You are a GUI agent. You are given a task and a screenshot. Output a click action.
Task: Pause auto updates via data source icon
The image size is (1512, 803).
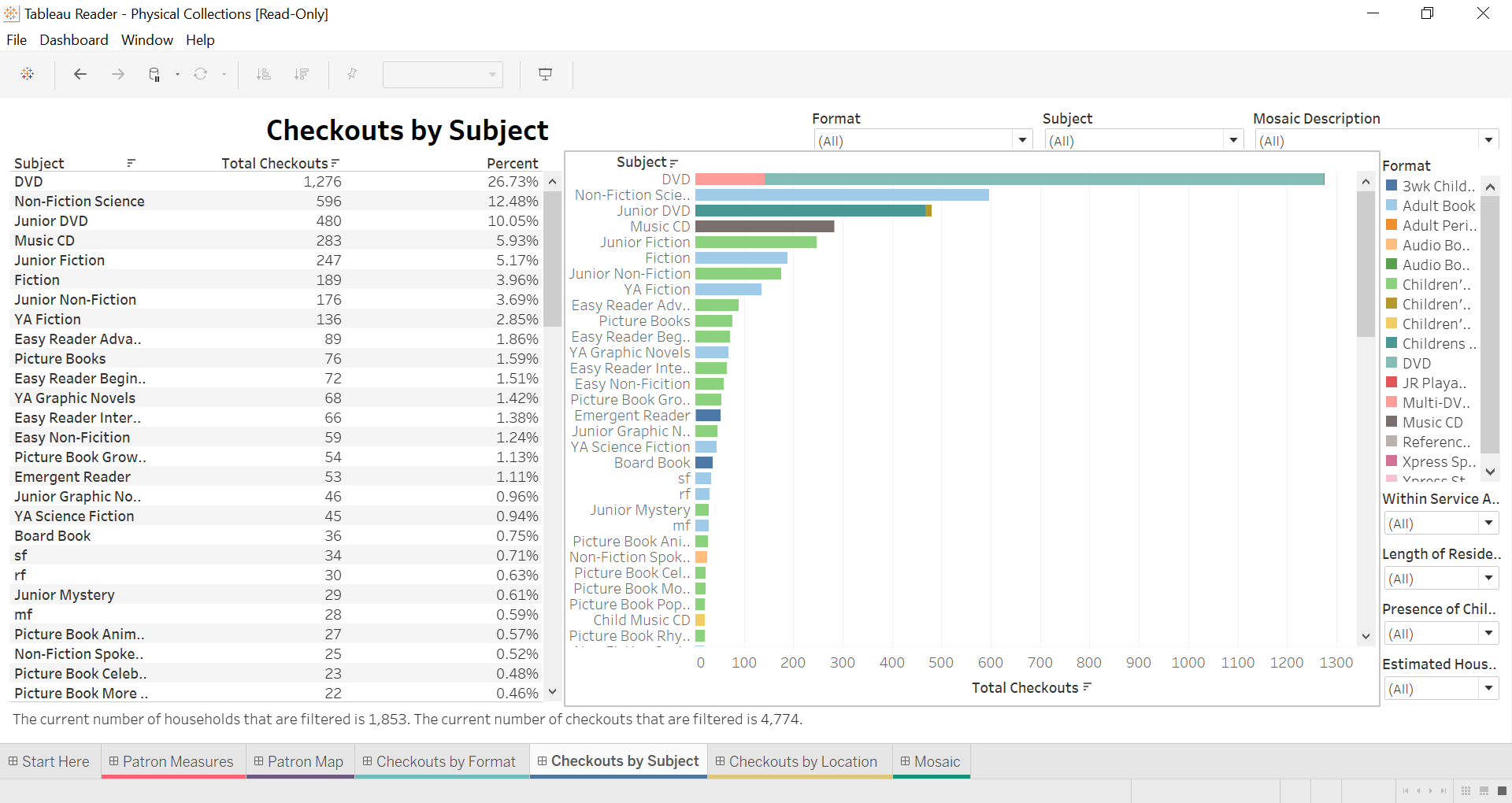pos(154,74)
